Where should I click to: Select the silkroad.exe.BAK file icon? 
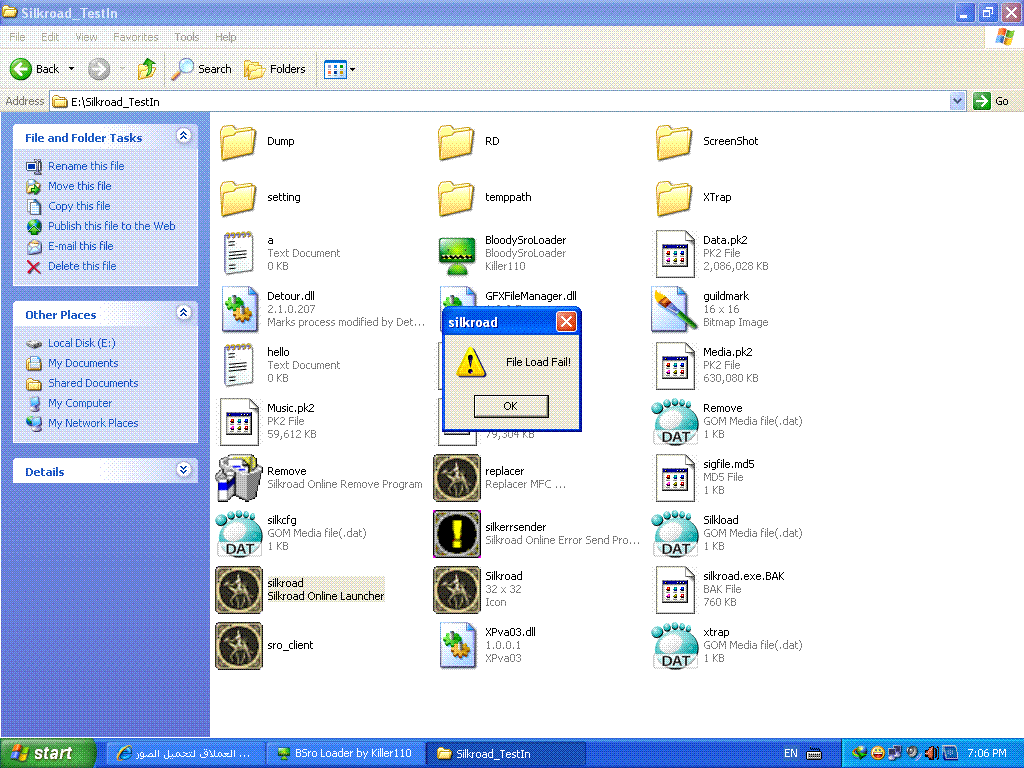[674, 590]
